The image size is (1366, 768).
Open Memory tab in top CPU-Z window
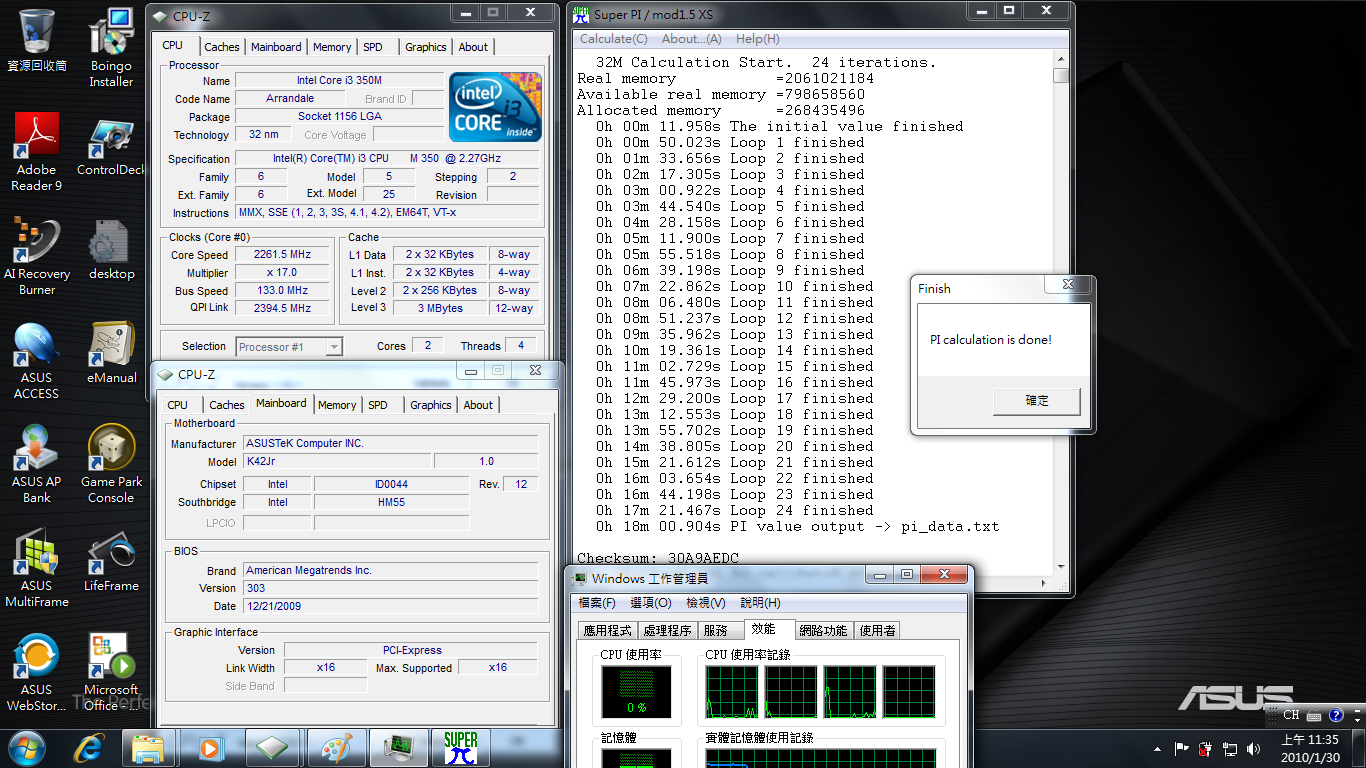pyautogui.click(x=332, y=47)
